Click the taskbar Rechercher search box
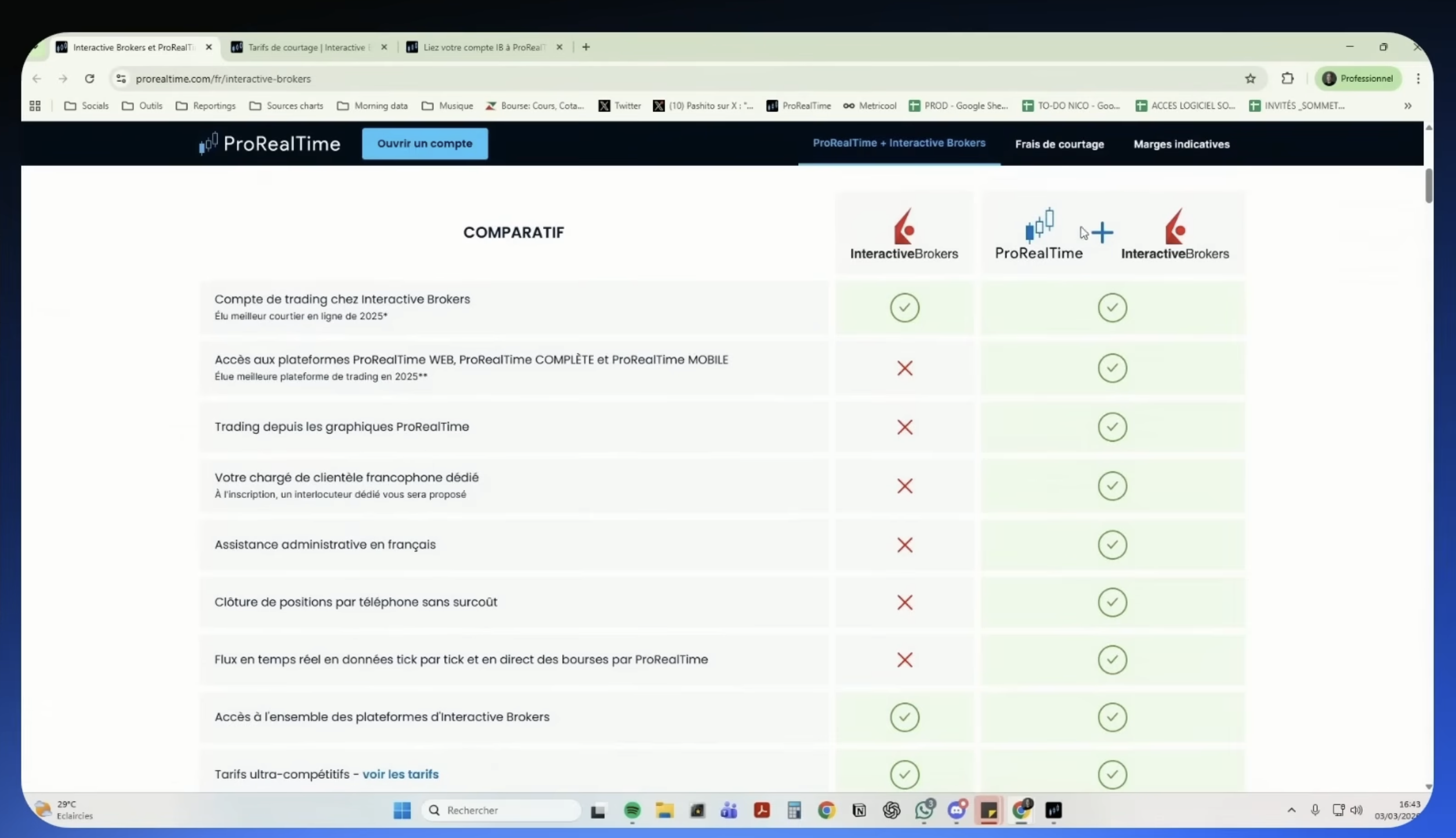The width and height of the screenshot is (1456, 838). click(x=501, y=810)
